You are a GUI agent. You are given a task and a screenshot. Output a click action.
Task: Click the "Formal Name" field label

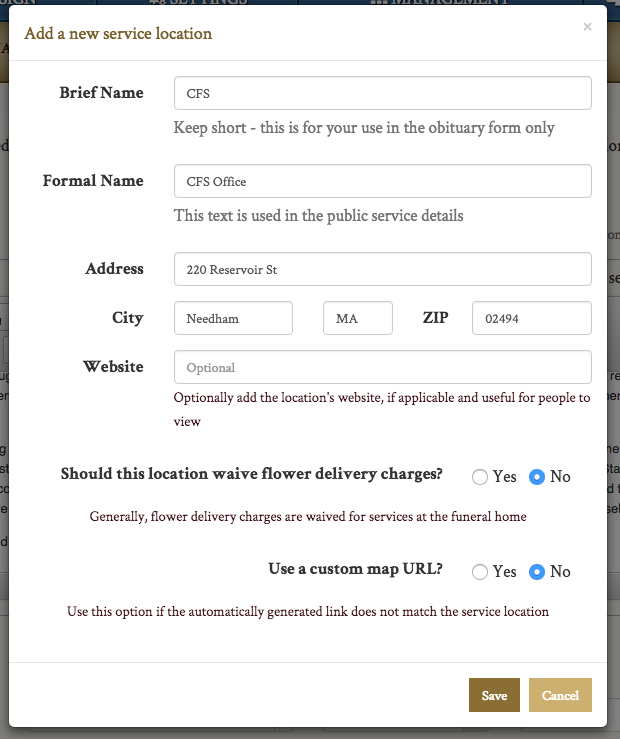[93, 181]
